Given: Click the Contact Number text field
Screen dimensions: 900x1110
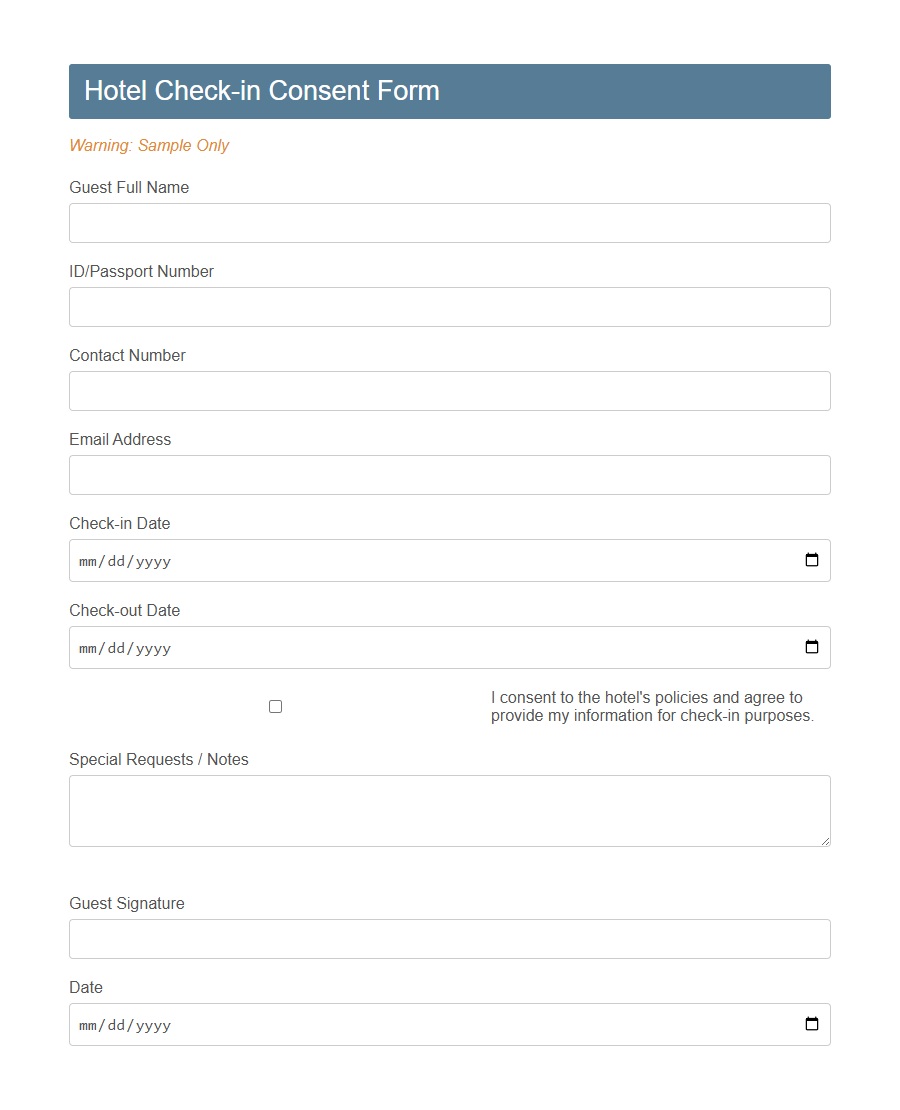Looking at the screenshot, I should click(x=449, y=390).
